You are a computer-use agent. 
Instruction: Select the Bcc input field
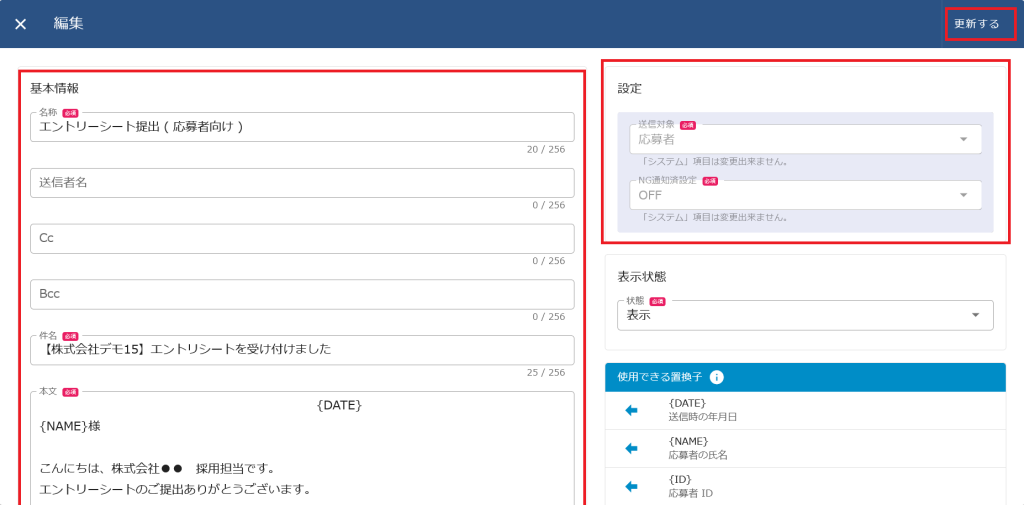[301, 294]
